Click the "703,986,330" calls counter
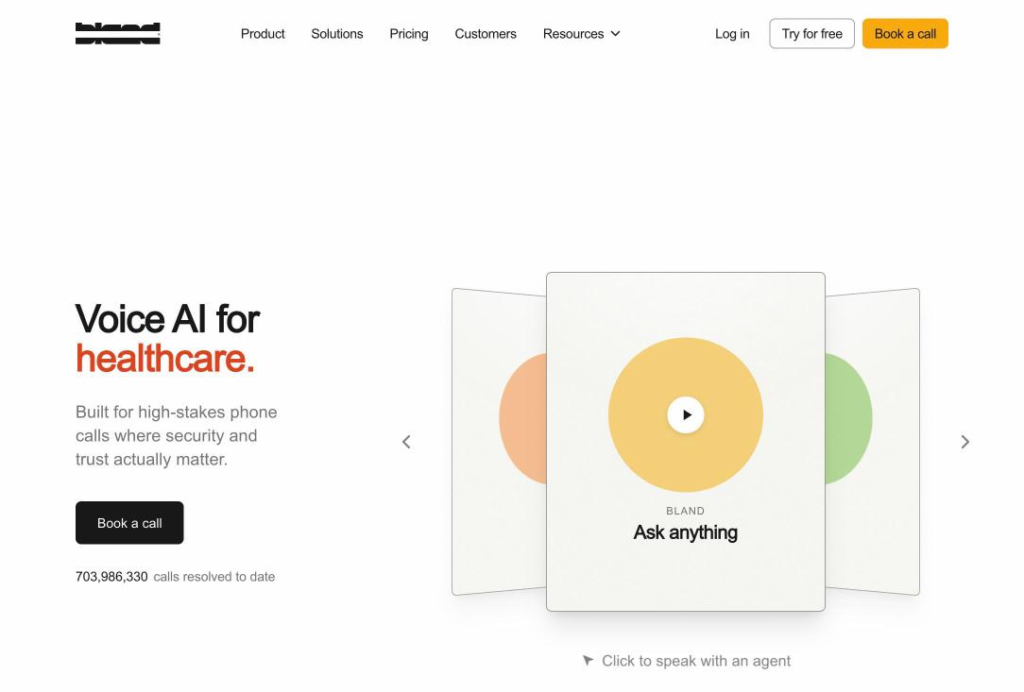Screen dimensions: 1024x692 (x=112, y=577)
